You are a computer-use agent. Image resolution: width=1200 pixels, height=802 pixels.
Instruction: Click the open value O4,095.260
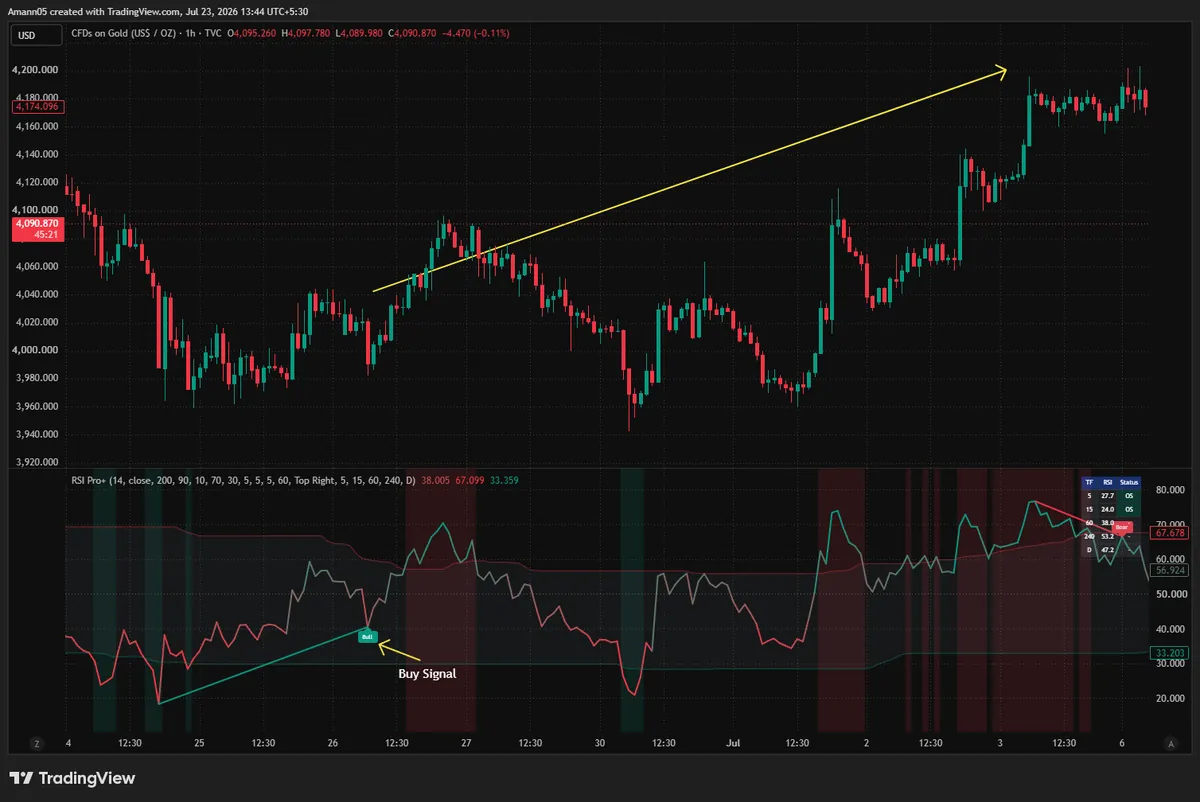[x=254, y=34]
